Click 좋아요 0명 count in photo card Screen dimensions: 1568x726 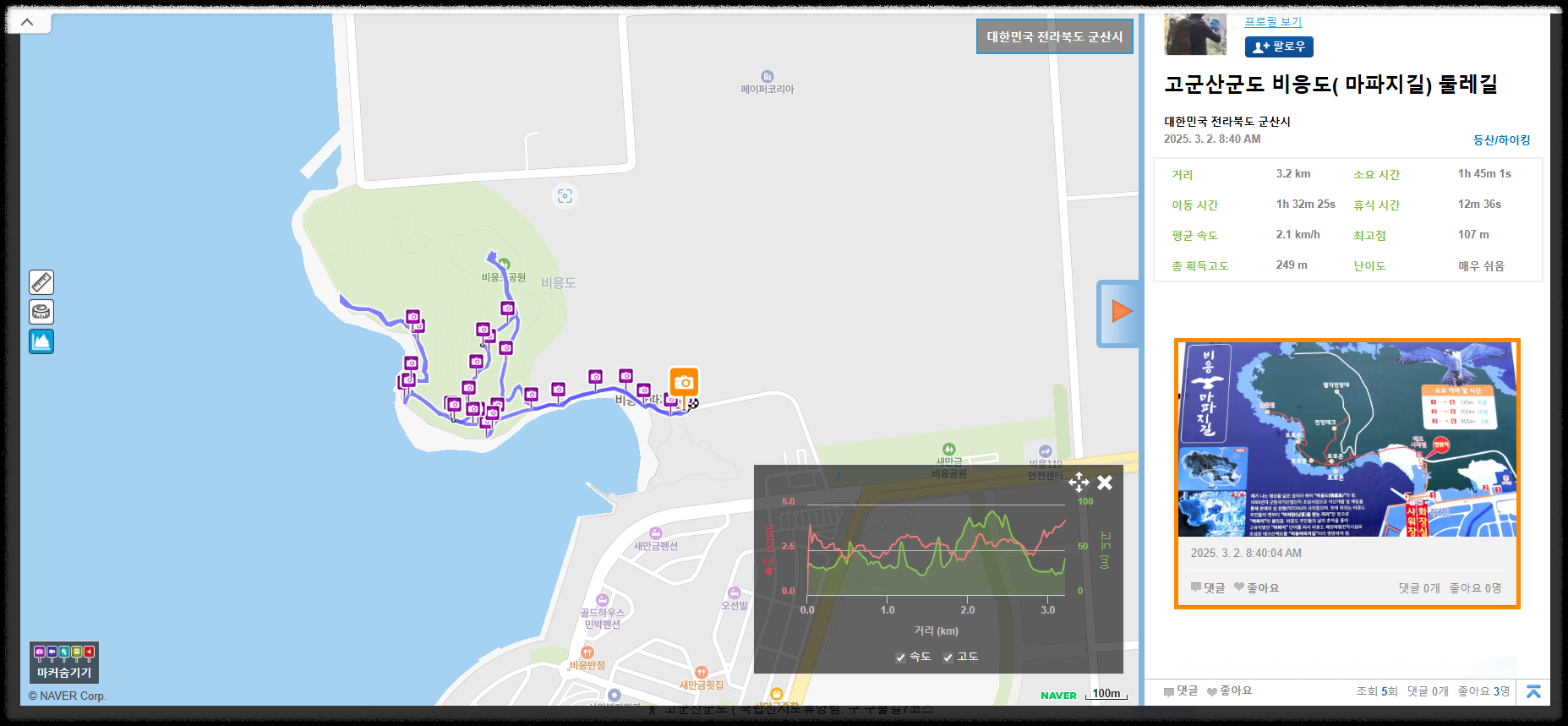(x=1475, y=588)
